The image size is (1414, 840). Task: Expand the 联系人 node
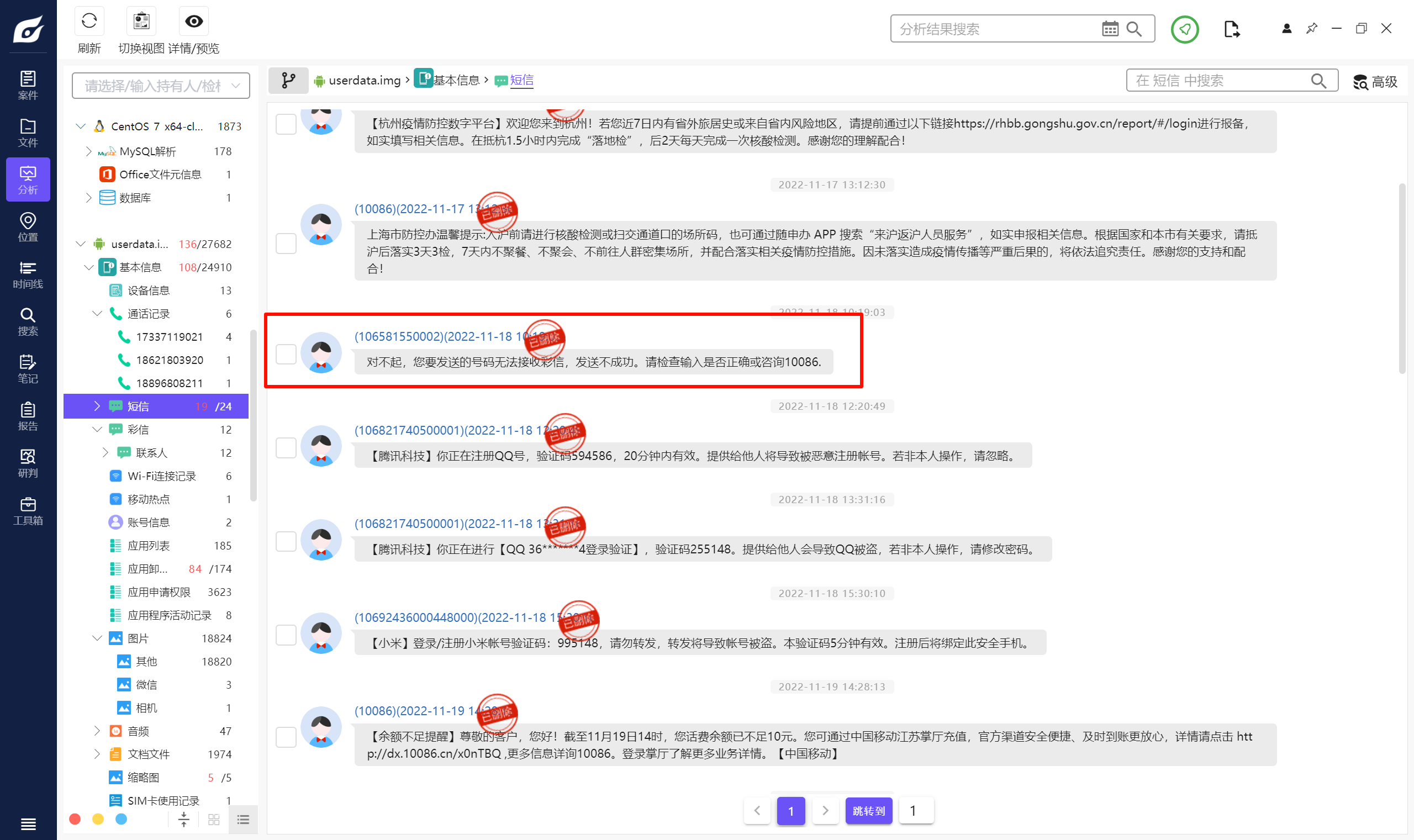coord(105,453)
